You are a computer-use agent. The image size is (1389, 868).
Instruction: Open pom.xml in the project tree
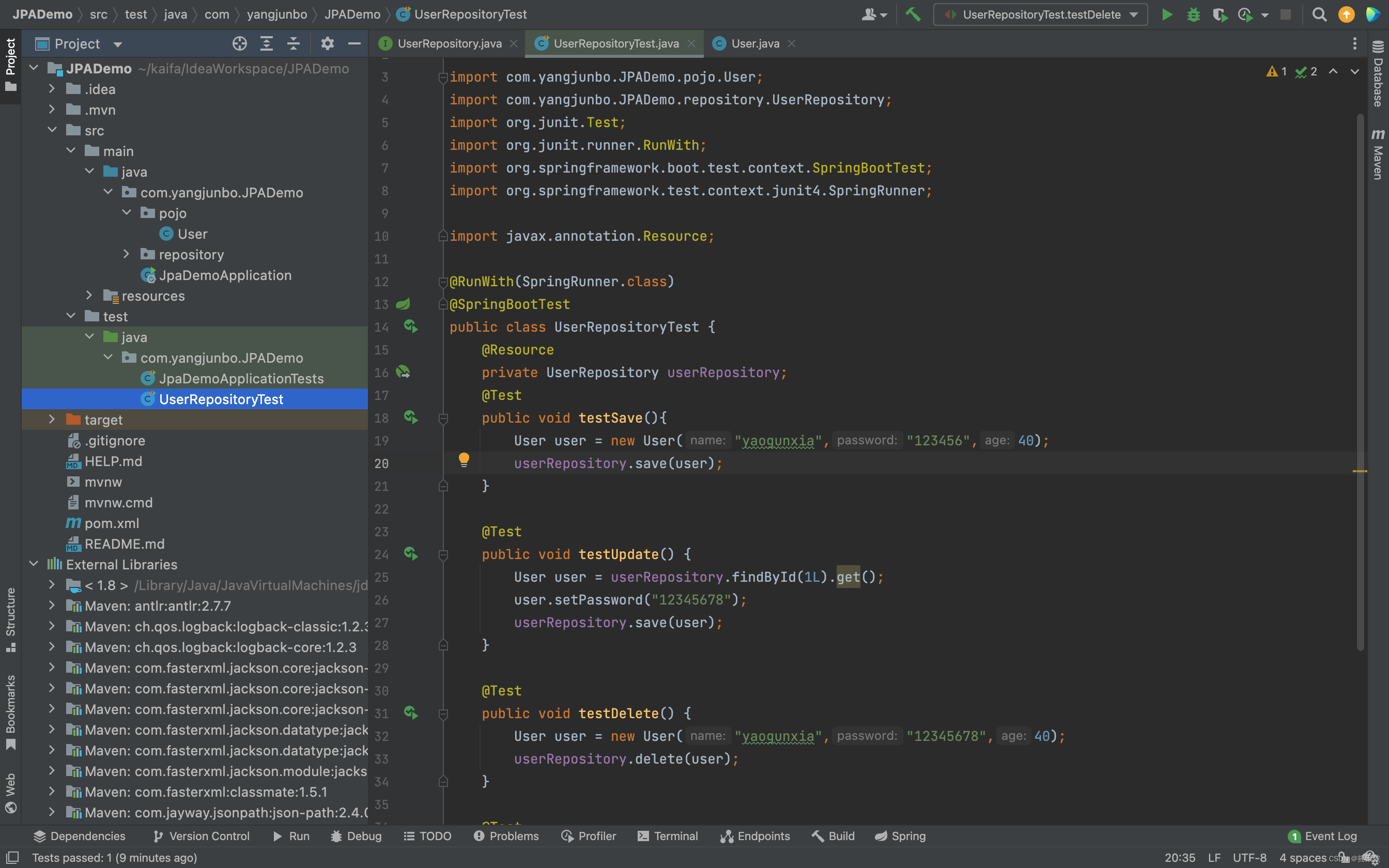tap(111, 523)
